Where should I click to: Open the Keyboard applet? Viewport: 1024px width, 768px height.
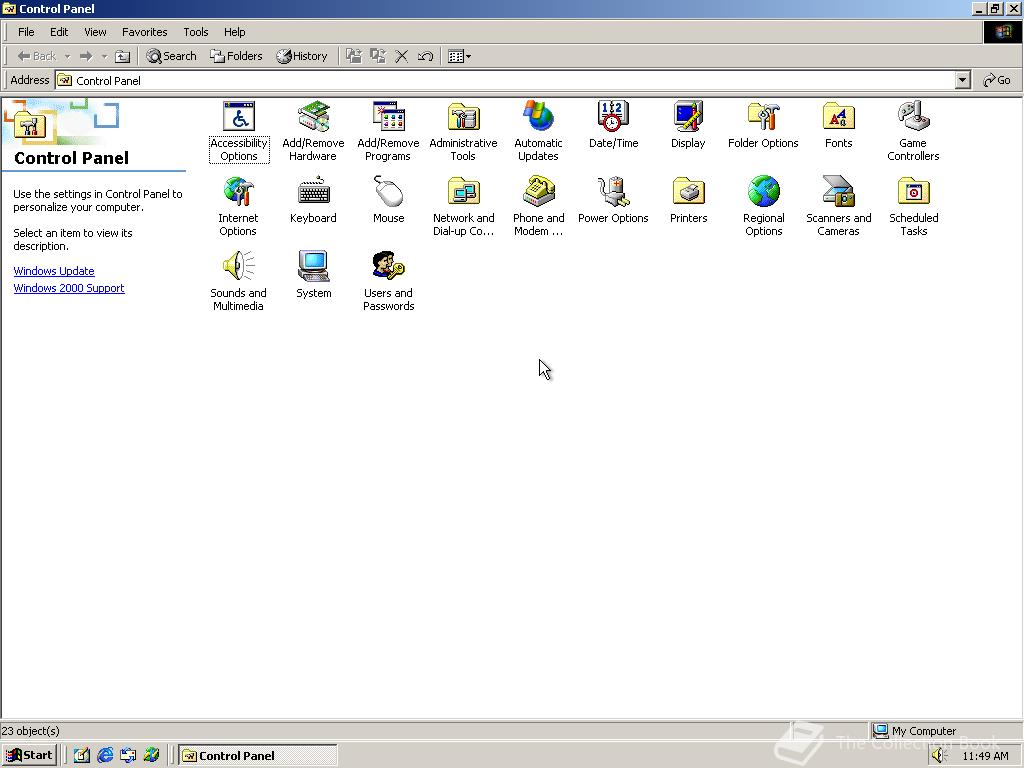coord(313,200)
